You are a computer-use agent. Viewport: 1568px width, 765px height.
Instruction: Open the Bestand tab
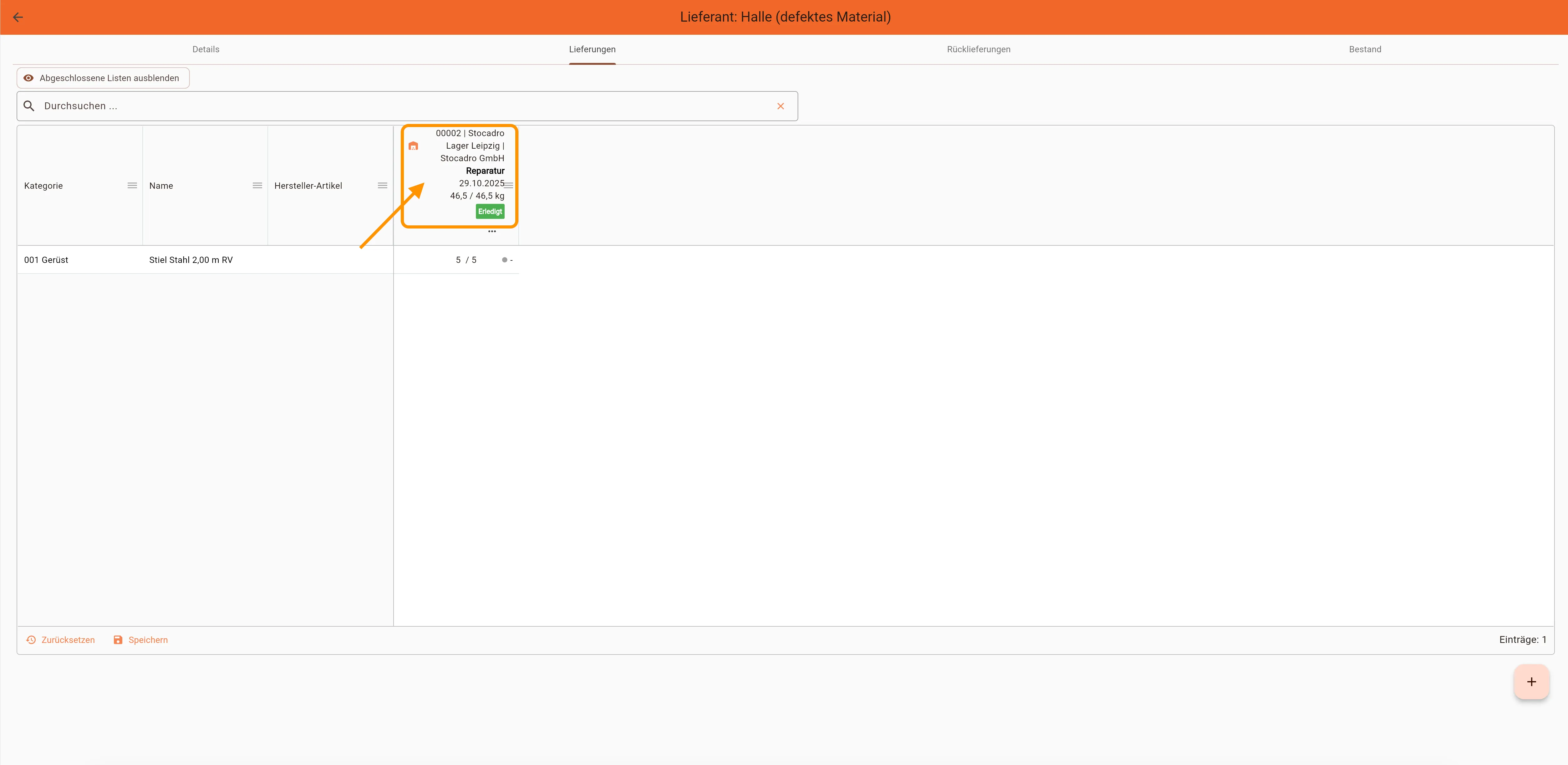(1365, 49)
